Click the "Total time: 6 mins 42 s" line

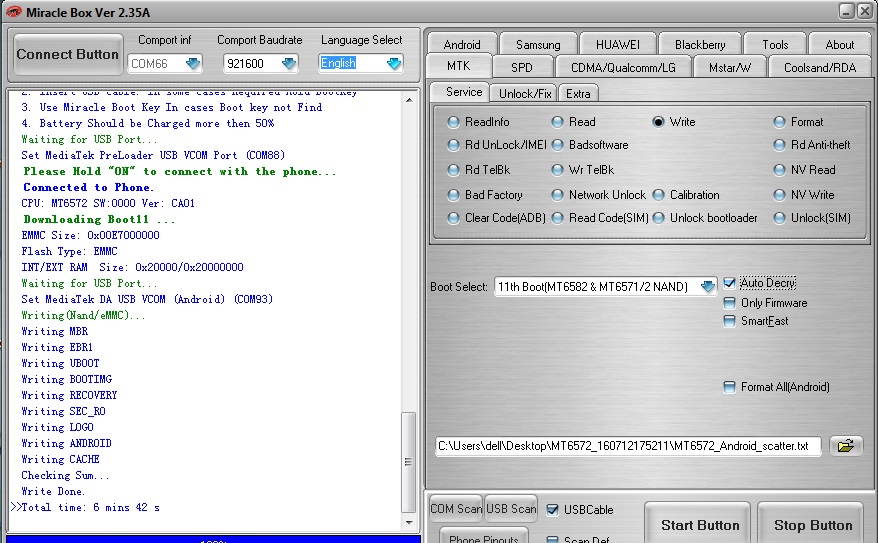pyautogui.click(x=90, y=507)
